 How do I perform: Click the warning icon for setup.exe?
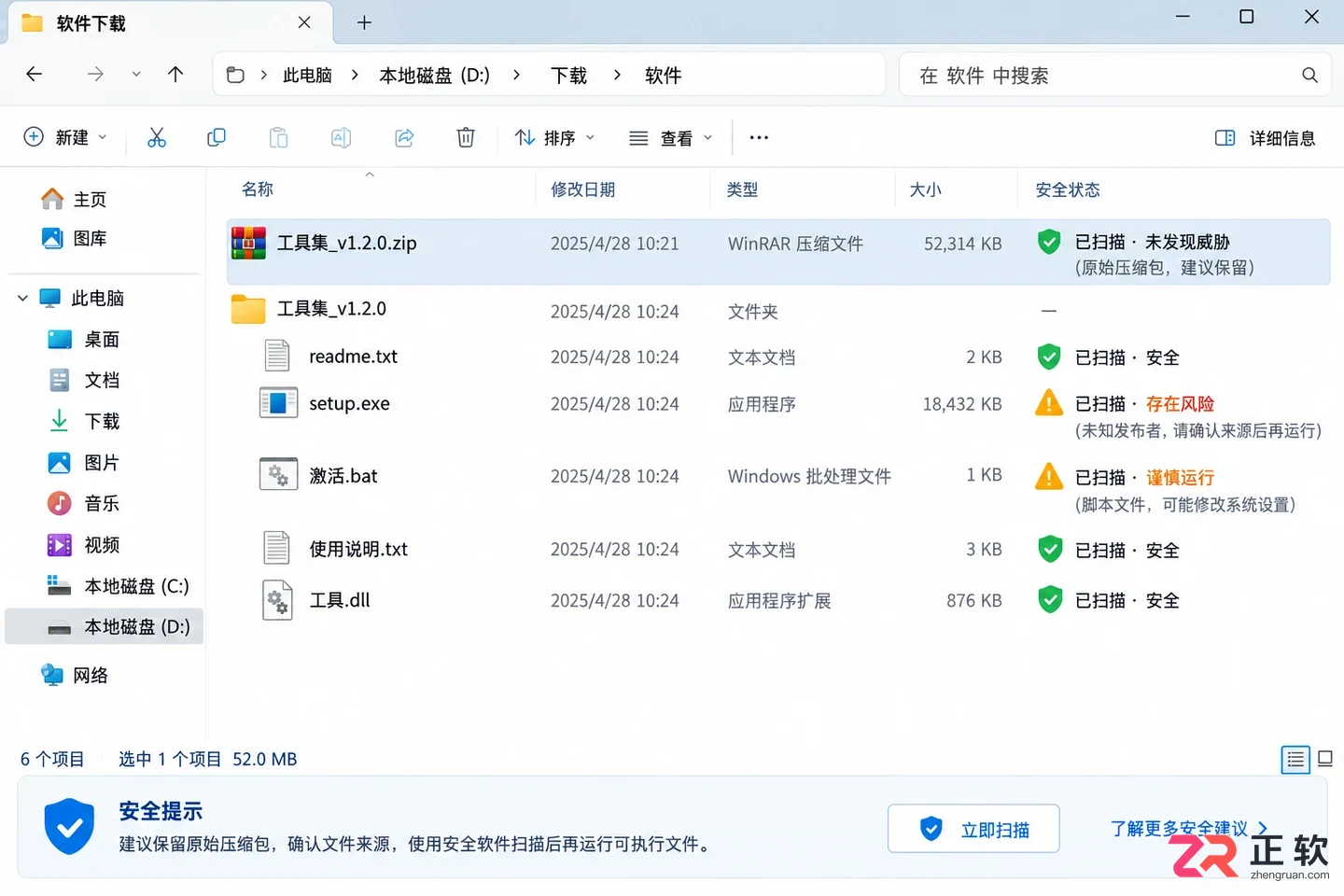(1049, 403)
